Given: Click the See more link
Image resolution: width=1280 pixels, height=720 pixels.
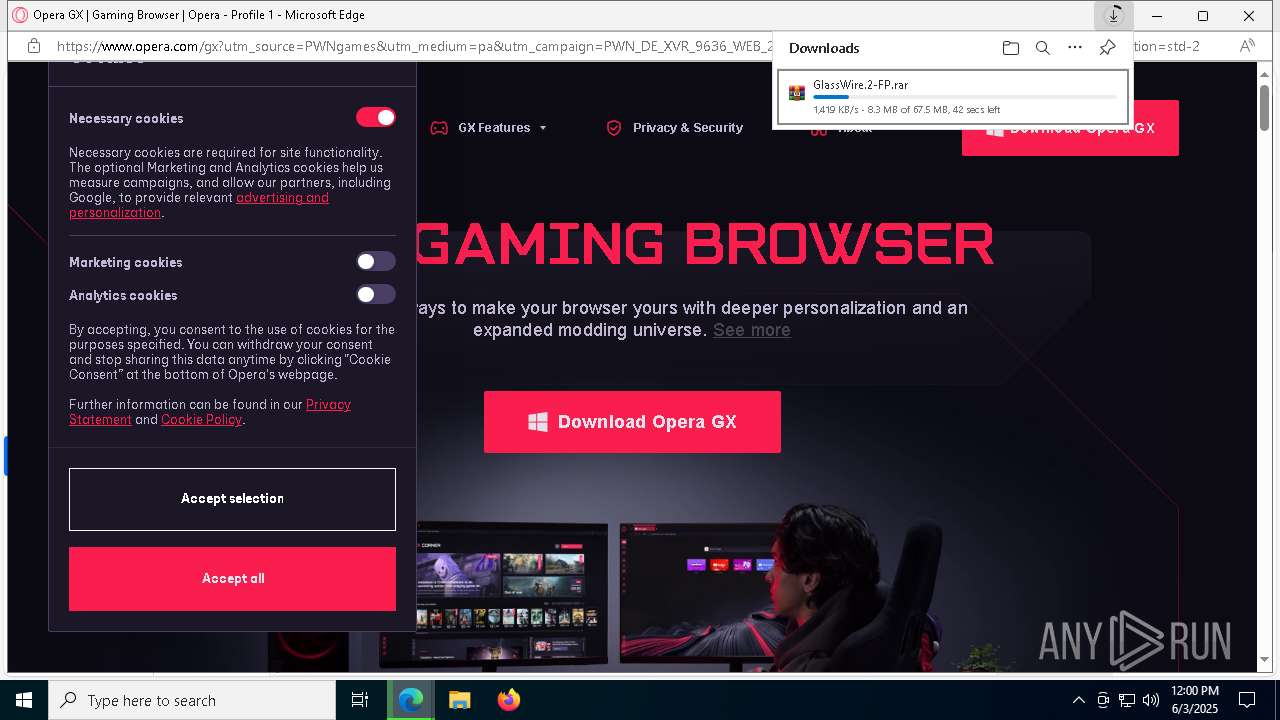Looking at the screenshot, I should [x=752, y=330].
